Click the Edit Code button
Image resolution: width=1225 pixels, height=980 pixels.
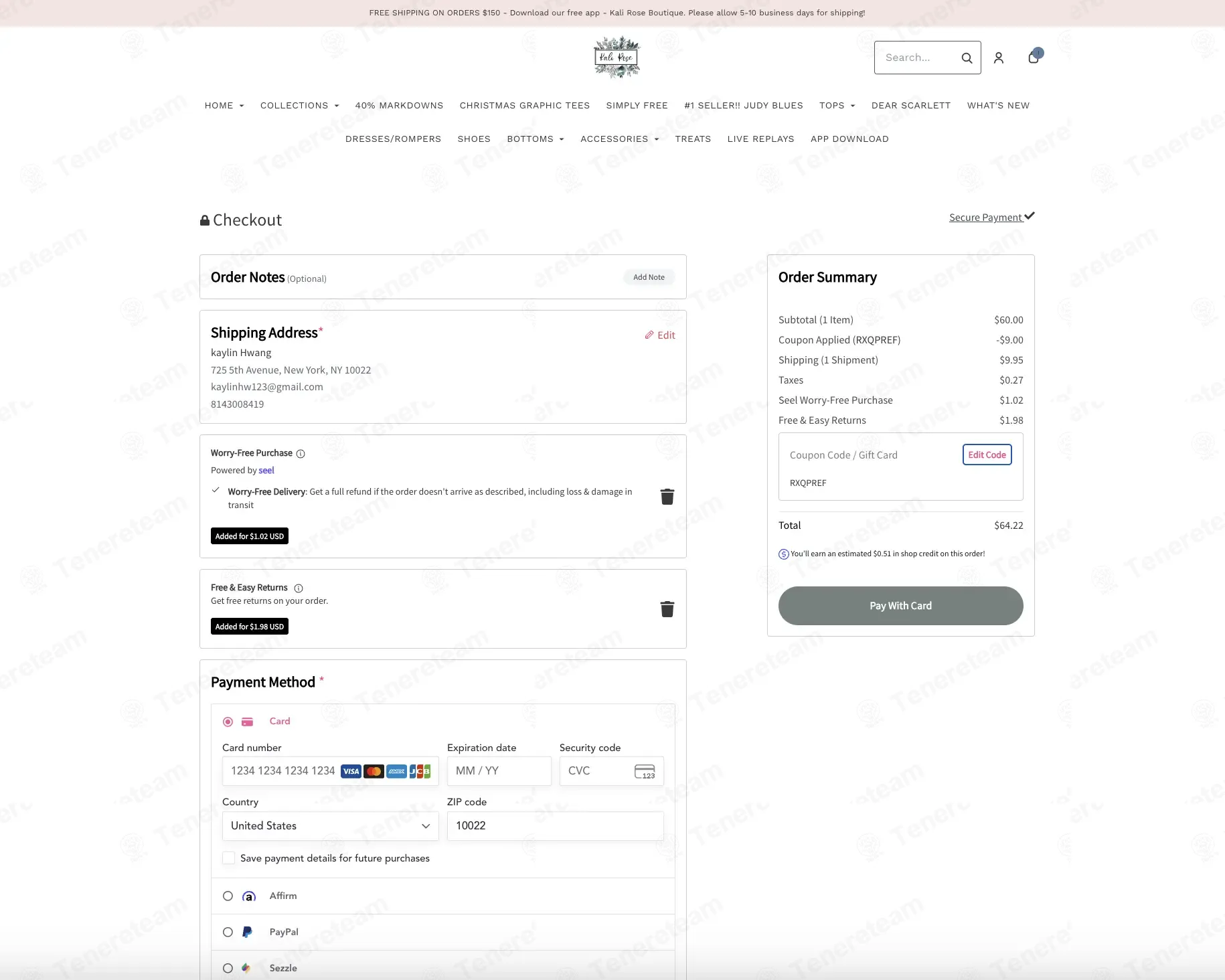987,455
